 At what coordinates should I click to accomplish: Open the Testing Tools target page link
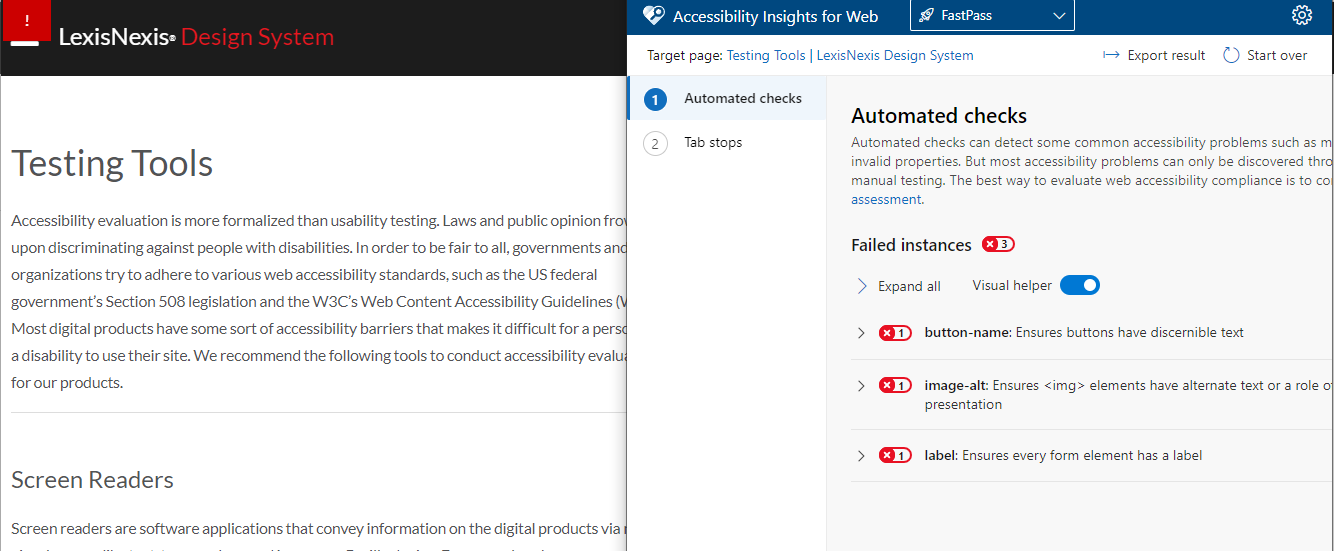pos(766,55)
